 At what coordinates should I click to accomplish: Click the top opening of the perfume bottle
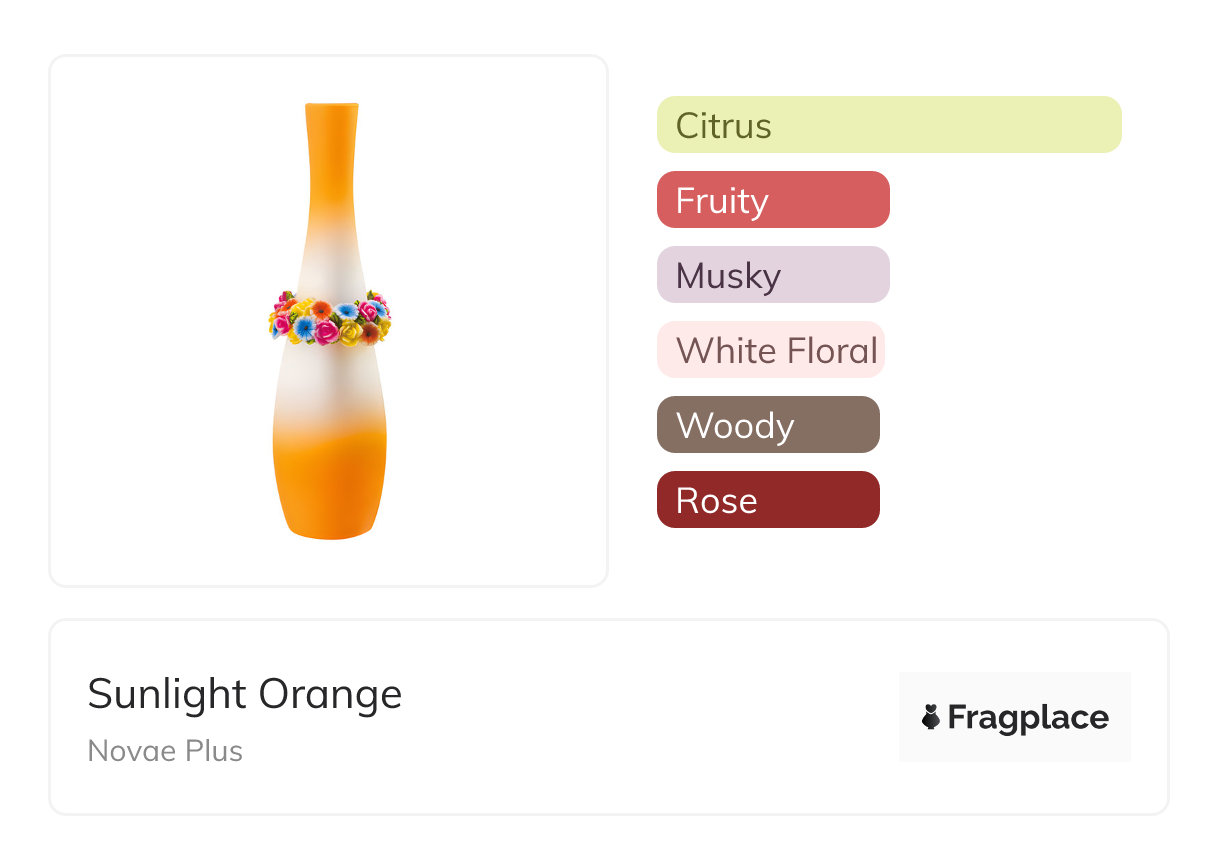(331, 105)
